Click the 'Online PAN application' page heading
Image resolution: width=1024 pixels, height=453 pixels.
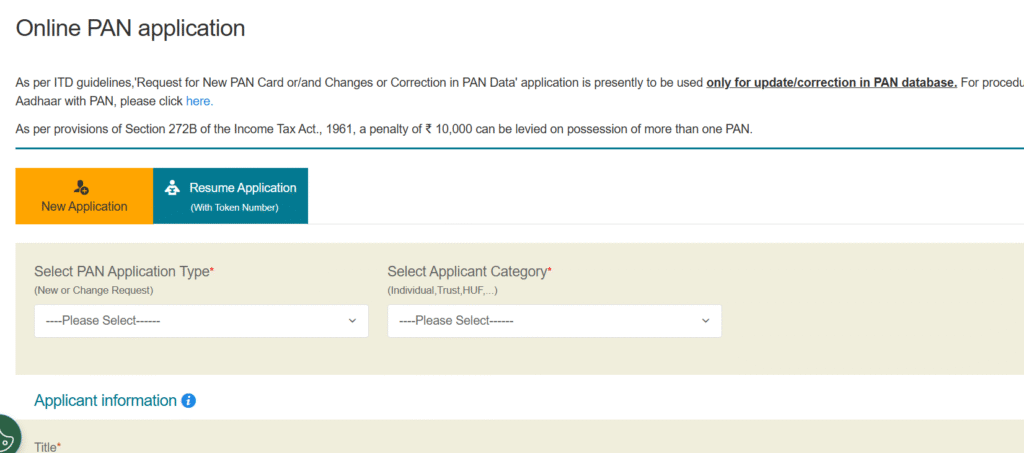click(130, 28)
